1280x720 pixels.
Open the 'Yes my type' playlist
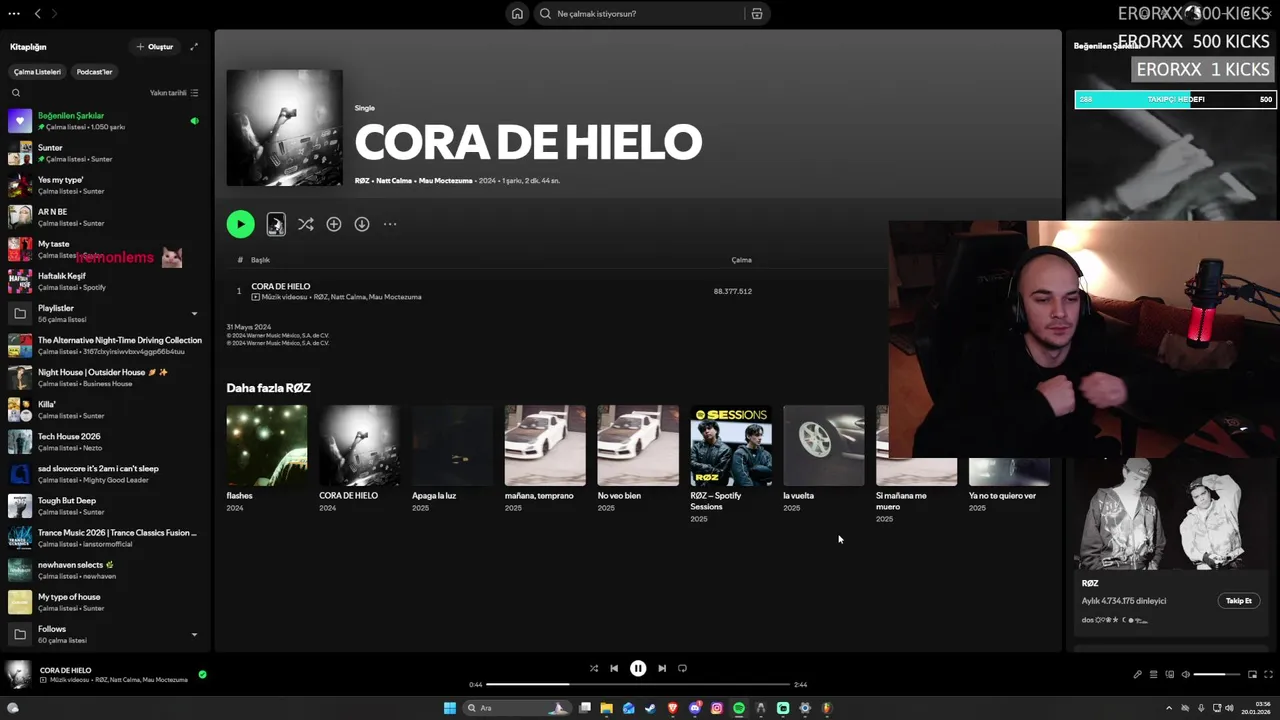[105, 185]
